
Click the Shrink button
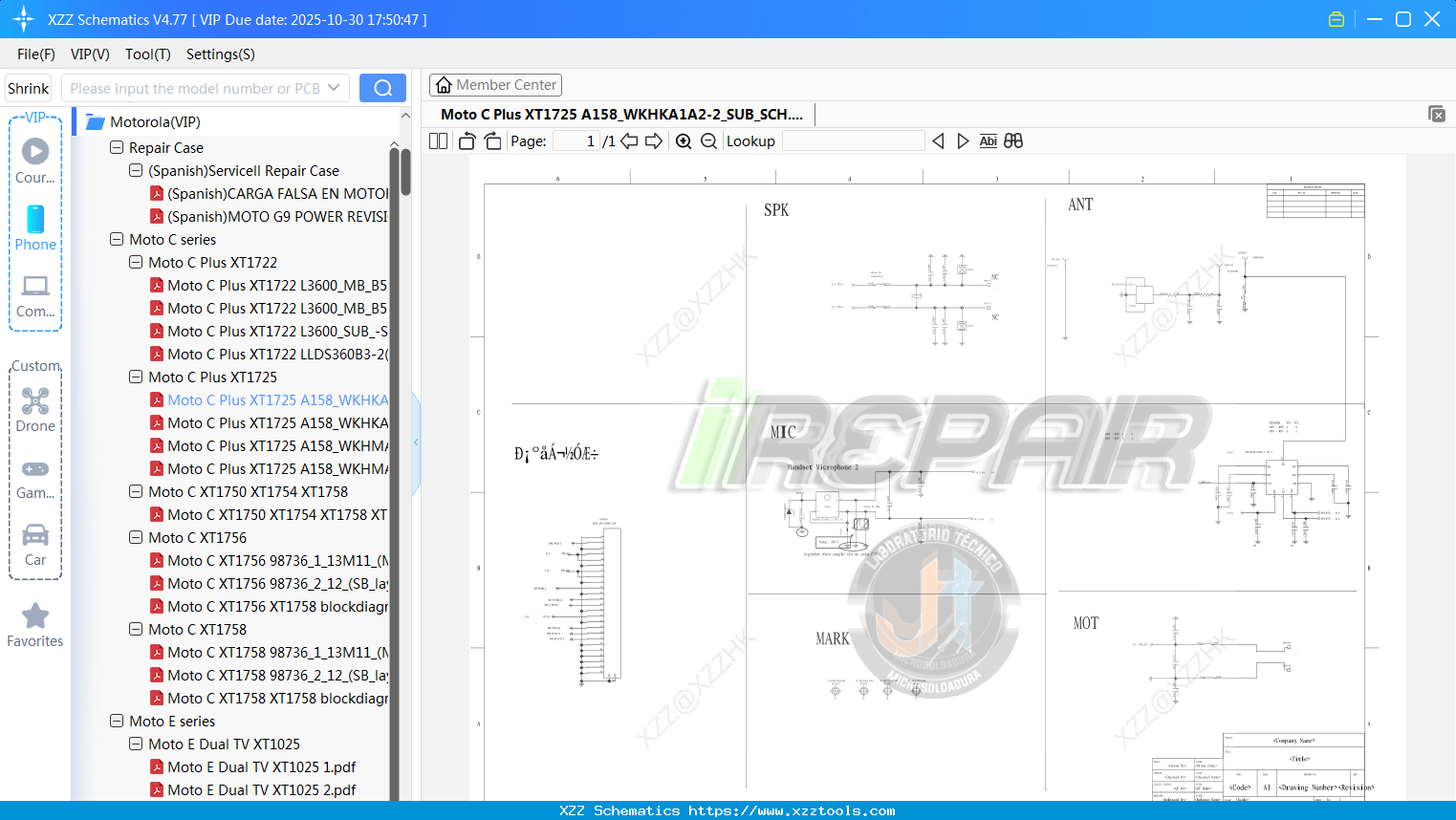tap(27, 87)
